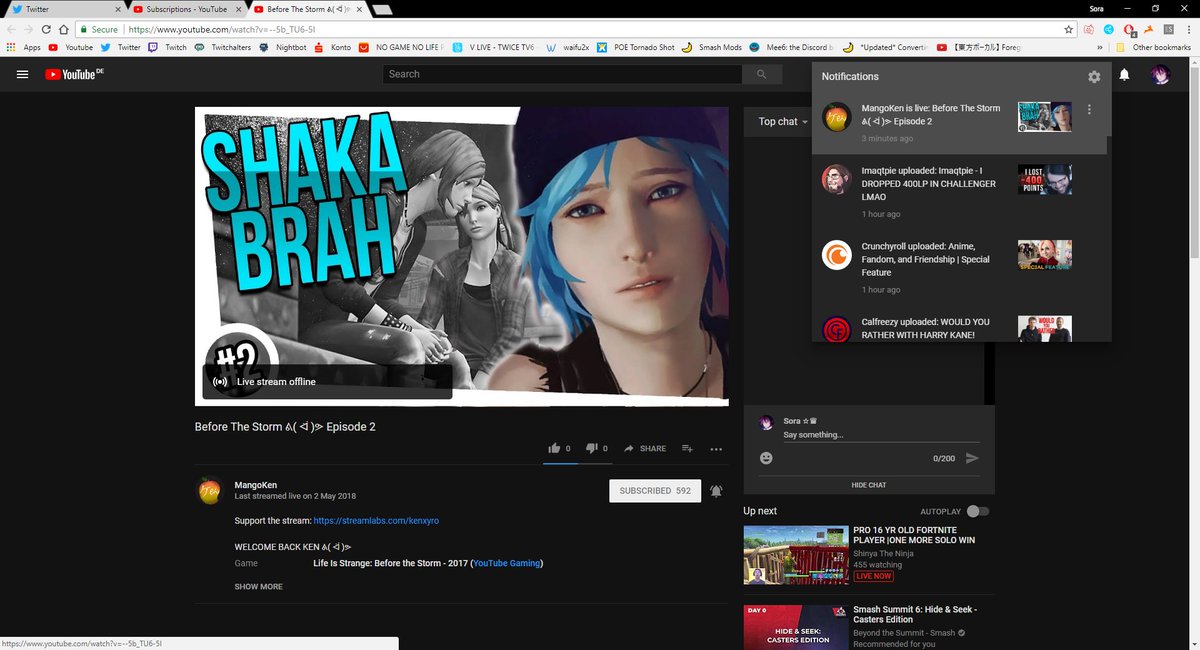Open Smash Summit 6 Hide & Seek thumbnail
The width and height of the screenshot is (1200, 650).
796,627
